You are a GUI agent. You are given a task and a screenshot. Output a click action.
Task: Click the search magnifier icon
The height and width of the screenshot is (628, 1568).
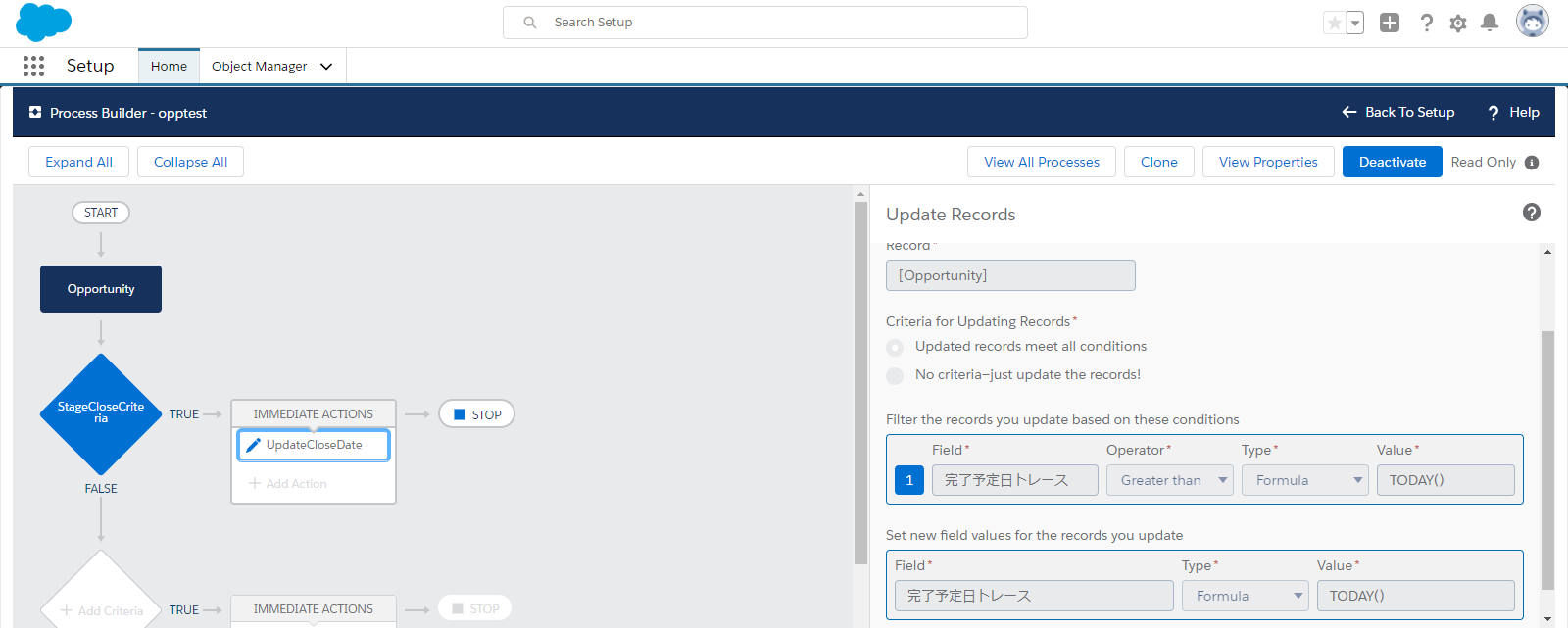pos(530,23)
